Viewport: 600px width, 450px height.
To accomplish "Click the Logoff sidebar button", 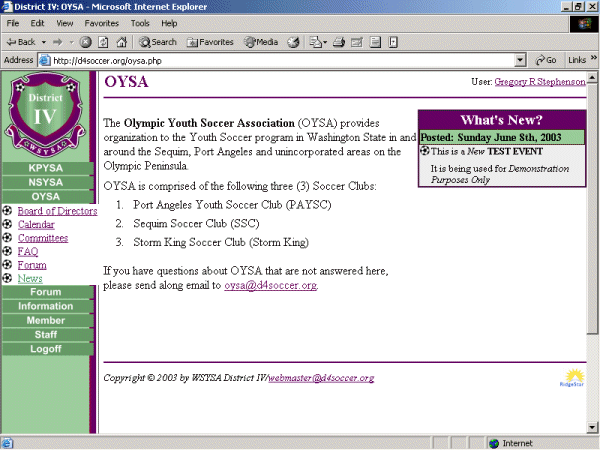I will point(46,349).
